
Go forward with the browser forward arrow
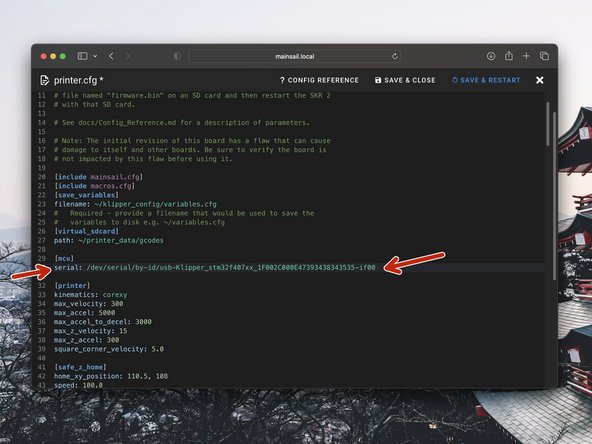[x=128, y=56]
